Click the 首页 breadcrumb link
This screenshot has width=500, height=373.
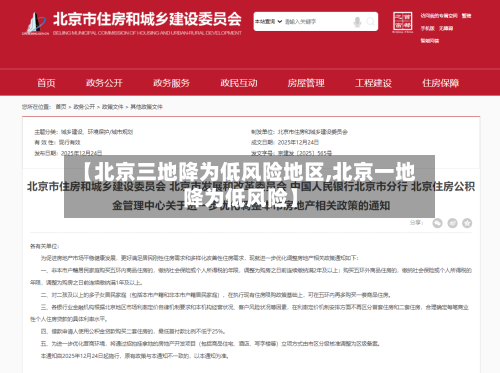point(61,107)
